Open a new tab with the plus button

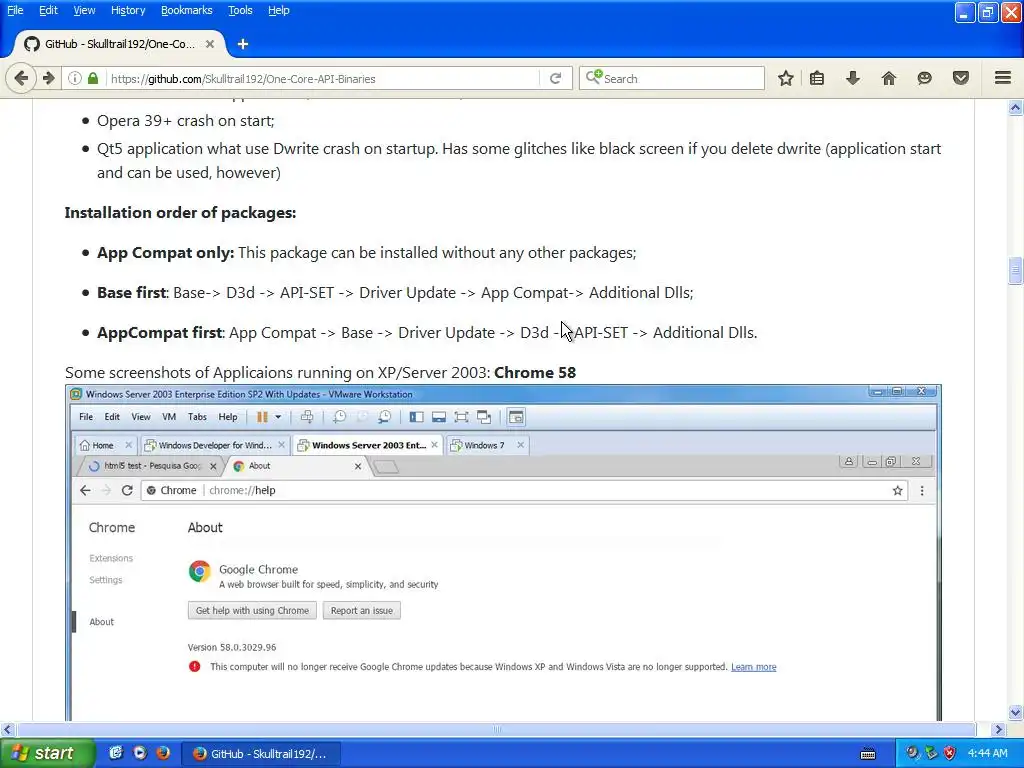tap(243, 44)
